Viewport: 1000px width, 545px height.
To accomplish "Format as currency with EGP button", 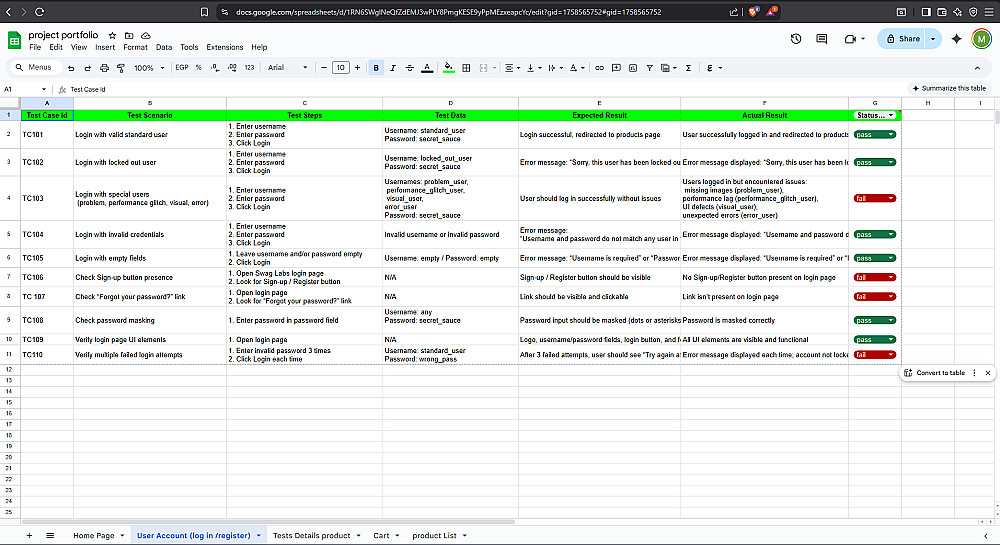I will [182, 68].
